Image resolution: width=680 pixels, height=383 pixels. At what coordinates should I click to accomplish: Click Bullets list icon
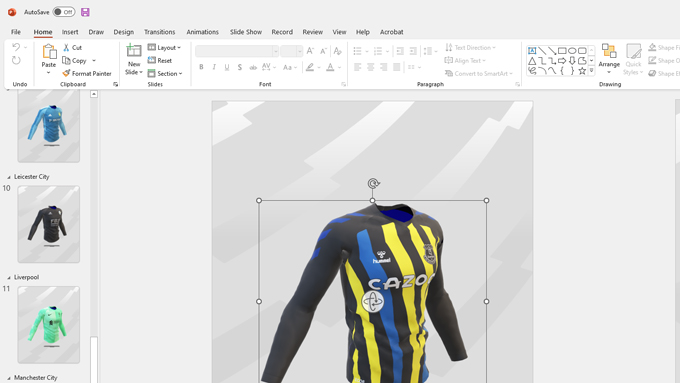[357, 51]
